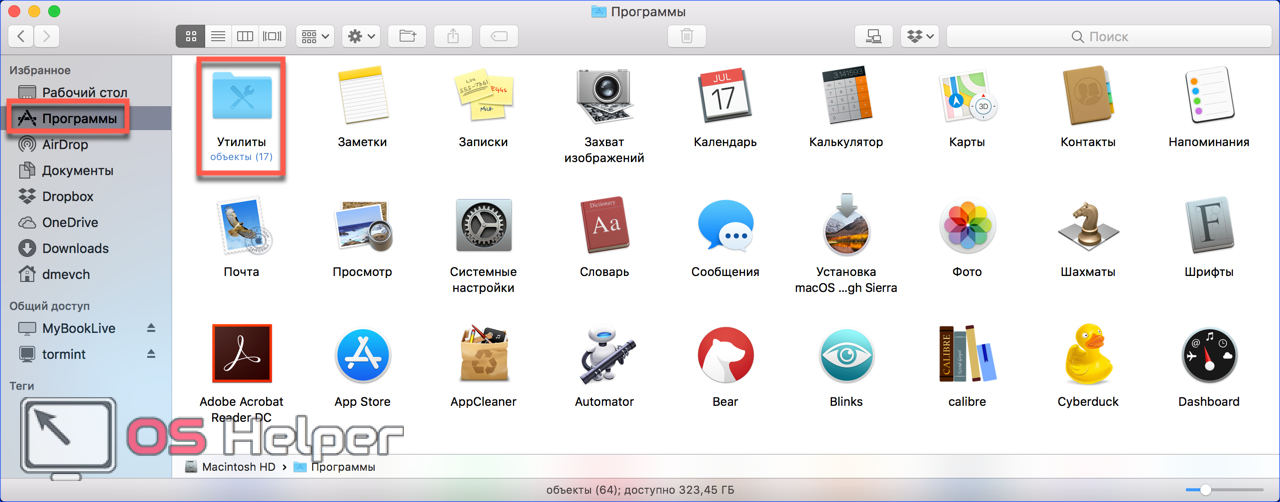
Task: Open the Dropbox toolbar dropdown
Action: (919, 36)
